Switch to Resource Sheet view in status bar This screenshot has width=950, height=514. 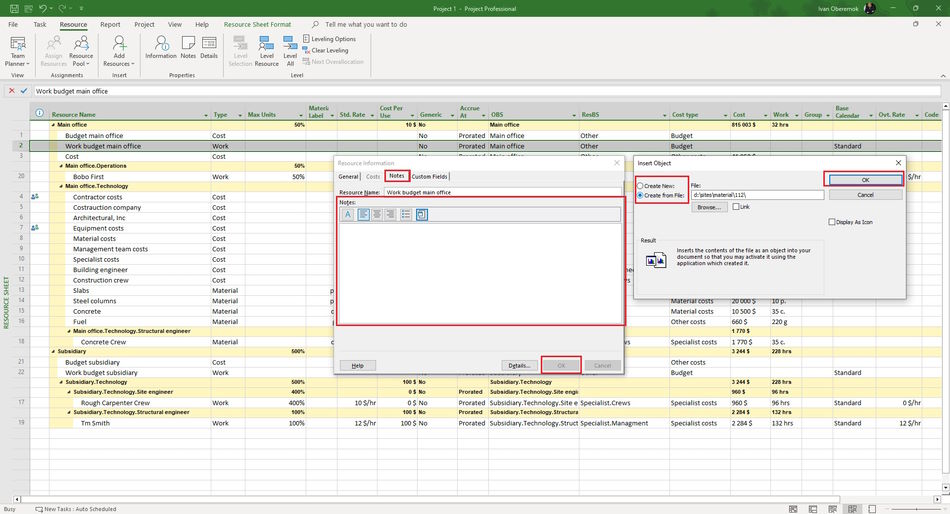(x=852, y=509)
